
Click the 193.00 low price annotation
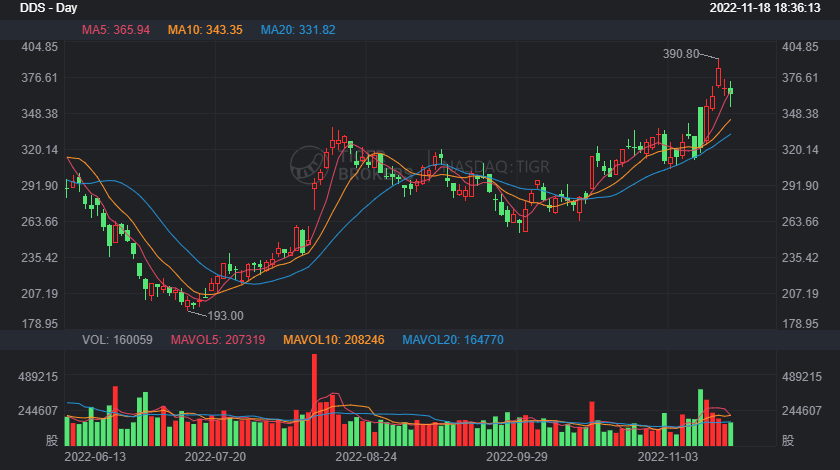click(226, 316)
